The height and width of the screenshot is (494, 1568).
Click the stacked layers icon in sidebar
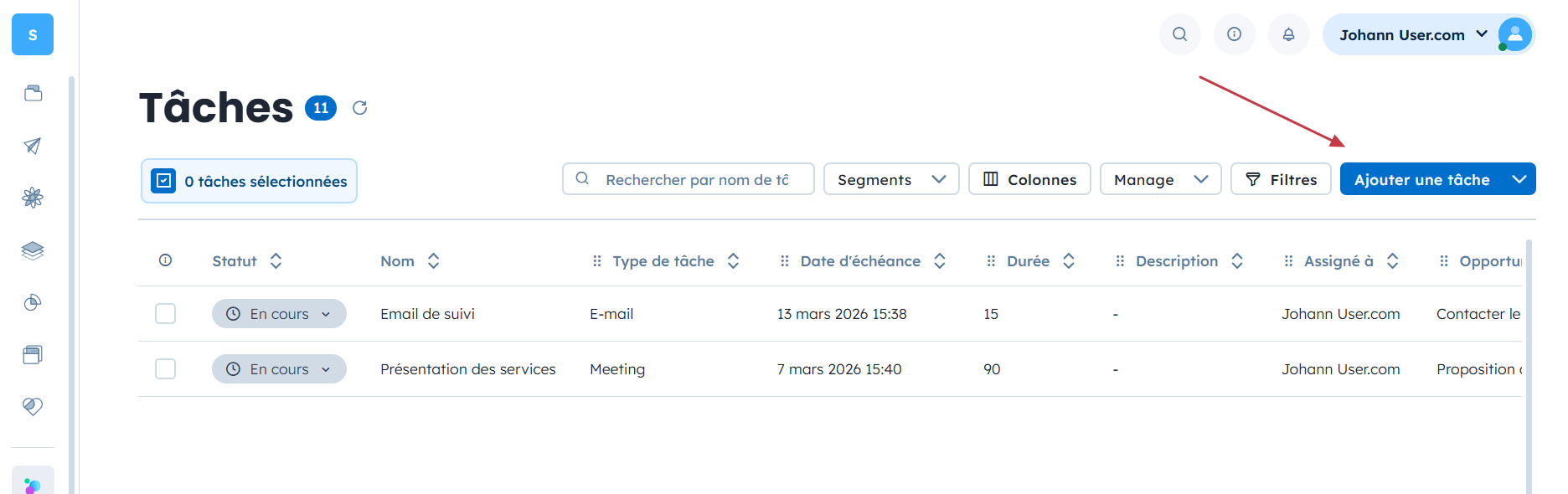click(33, 250)
